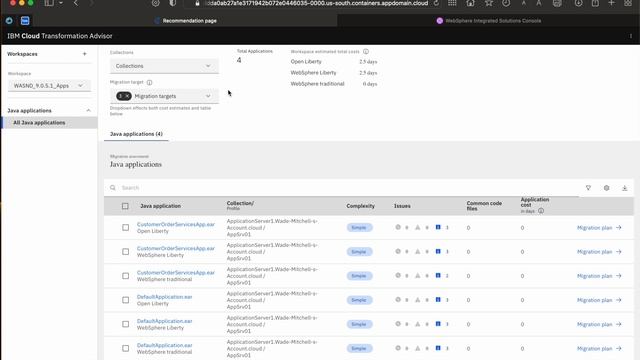
Task: Click the share icon in the browser toolbar
Action: [x=596, y=3]
